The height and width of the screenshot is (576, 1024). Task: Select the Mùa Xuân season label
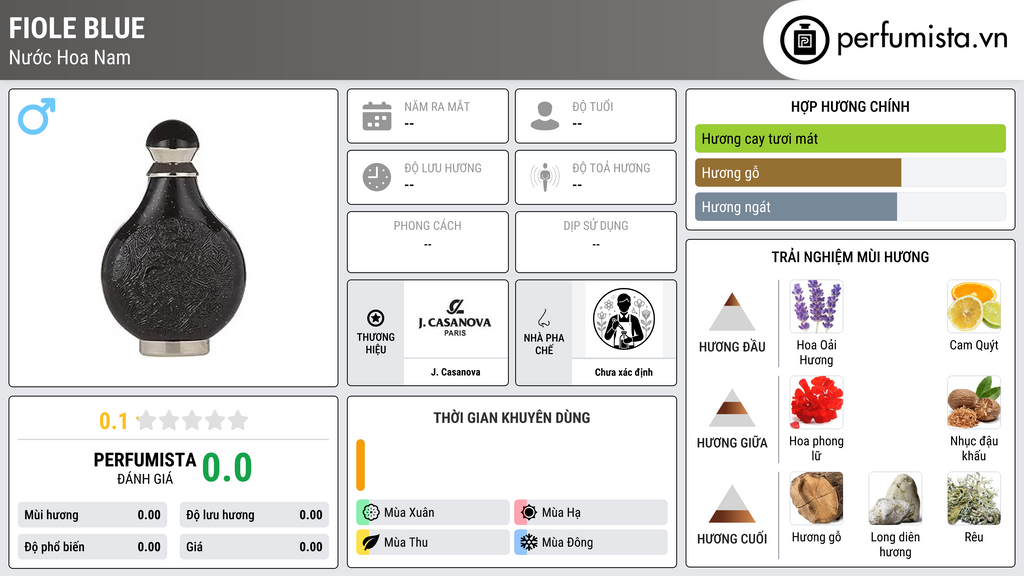click(x=409, y=513)
